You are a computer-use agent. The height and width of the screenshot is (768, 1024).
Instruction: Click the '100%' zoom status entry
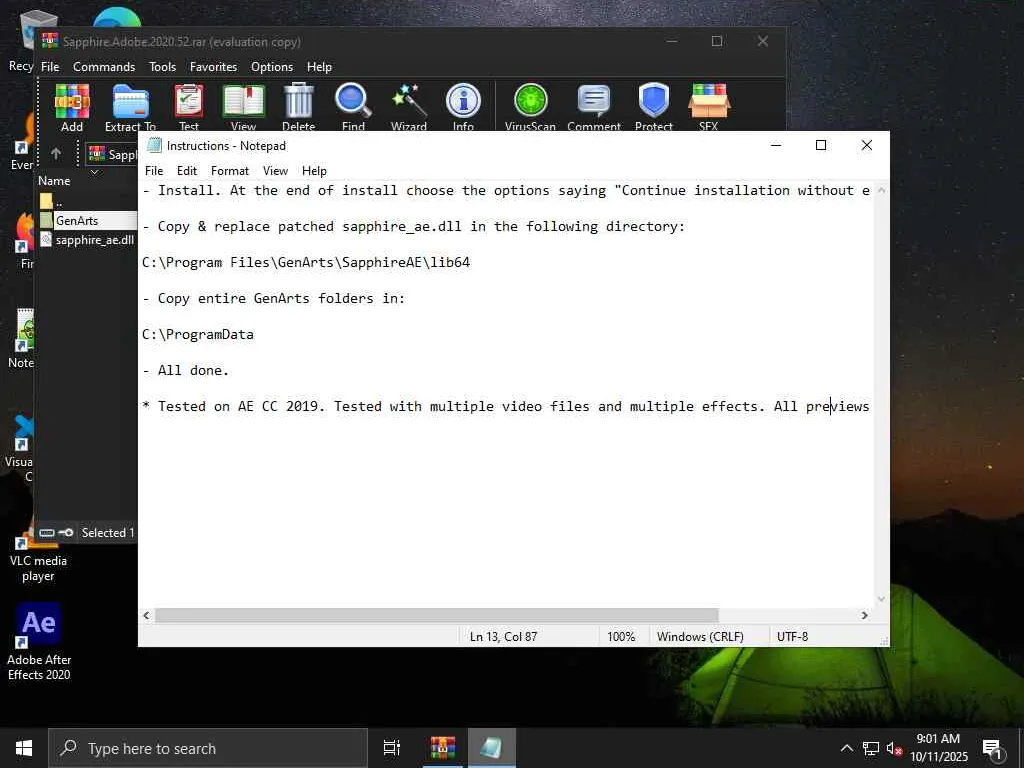[621, 636]
